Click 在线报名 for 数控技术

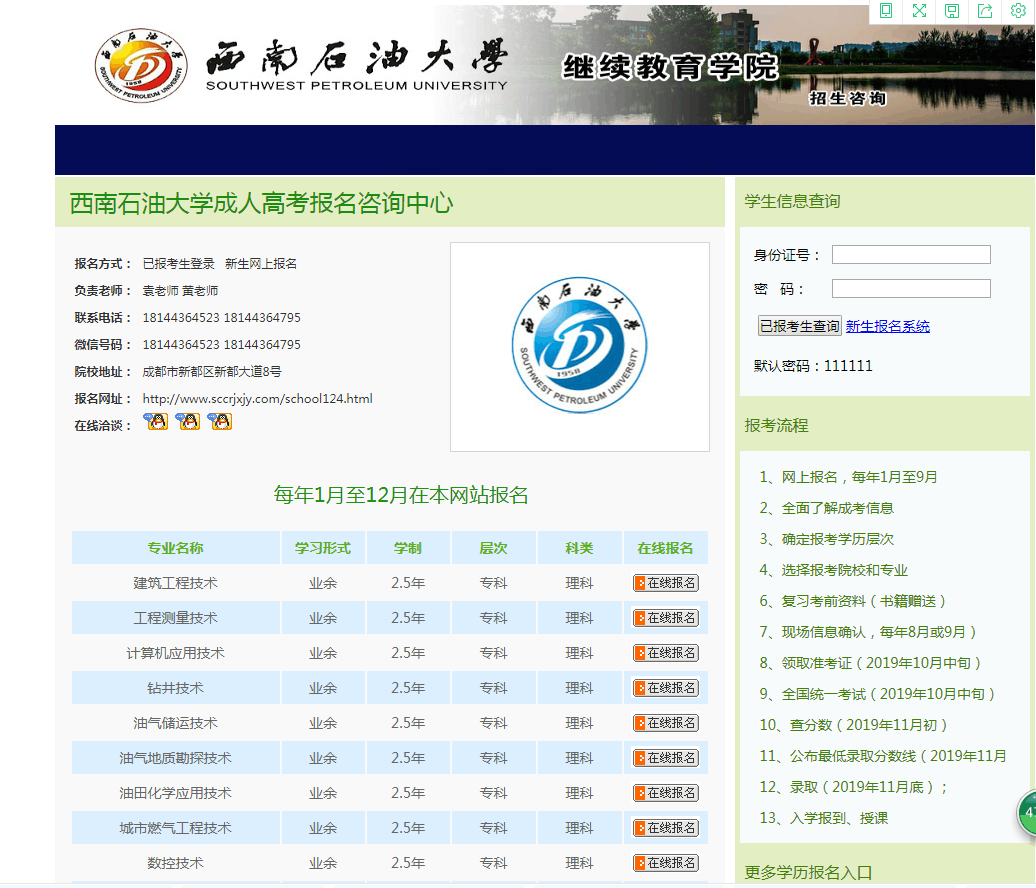[x=665, y=863]
